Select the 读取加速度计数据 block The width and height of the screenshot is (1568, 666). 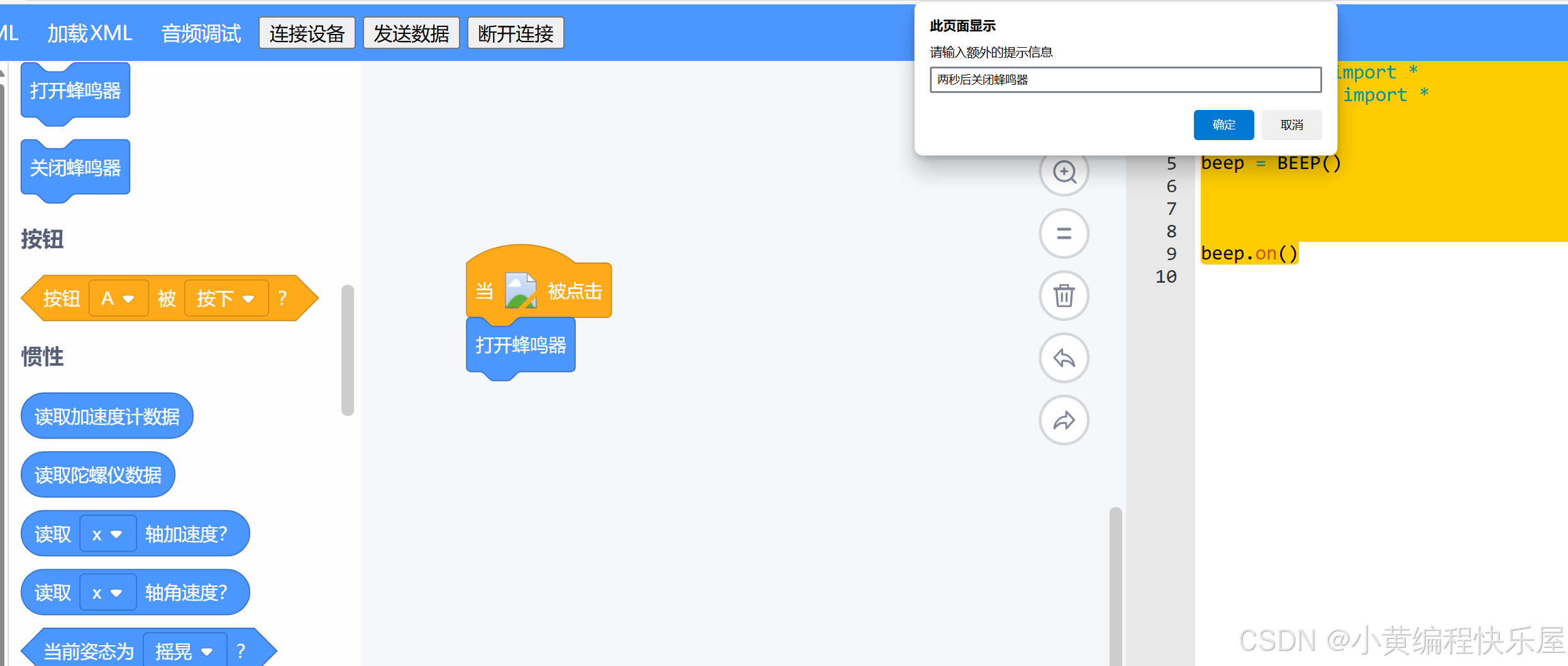point(106,415)
